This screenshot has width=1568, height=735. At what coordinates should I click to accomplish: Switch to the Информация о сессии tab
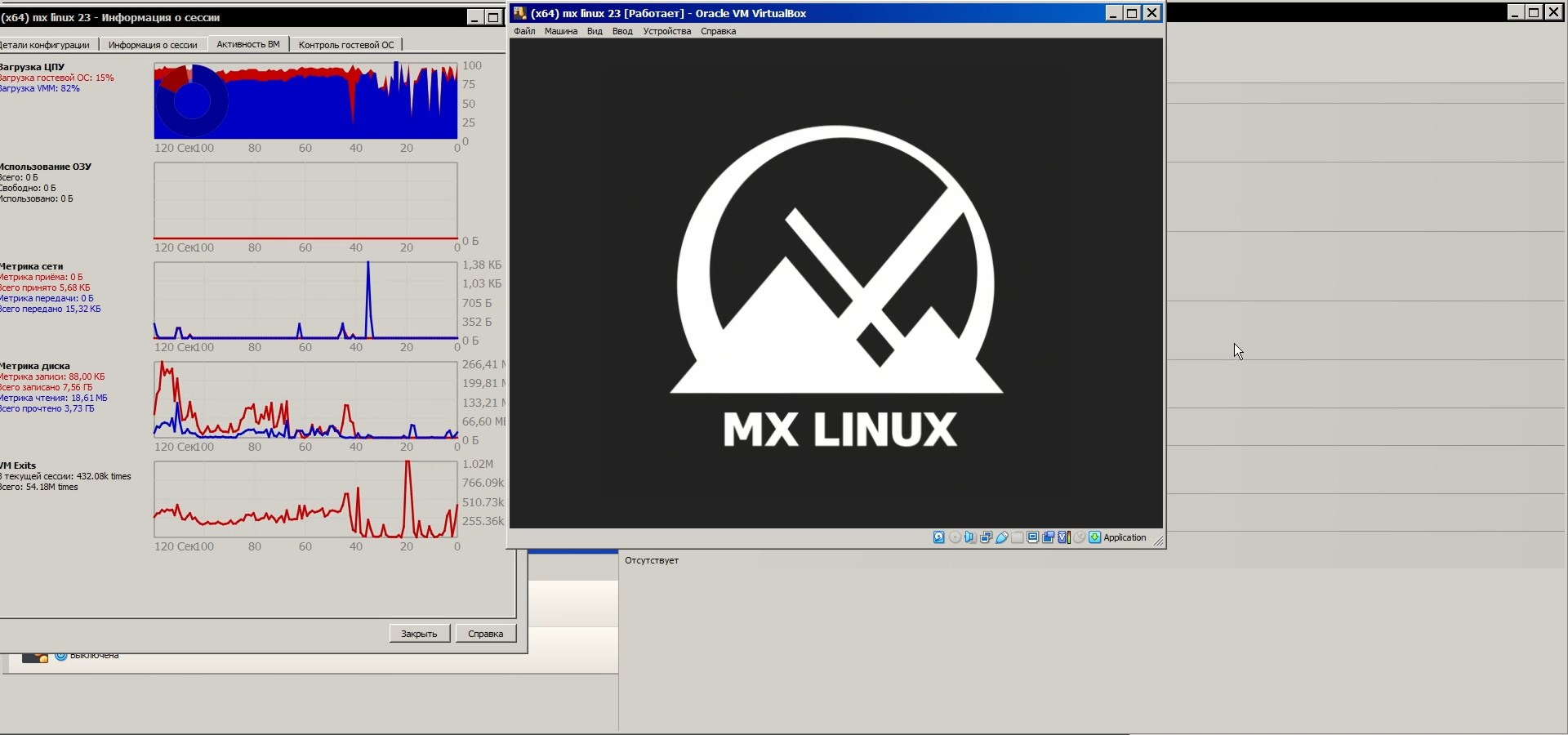[153, 45]
